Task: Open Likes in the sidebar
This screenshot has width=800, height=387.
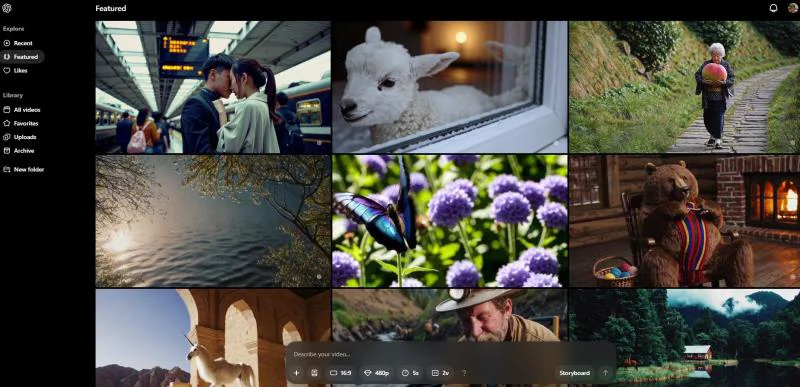Action: point(16,71)
